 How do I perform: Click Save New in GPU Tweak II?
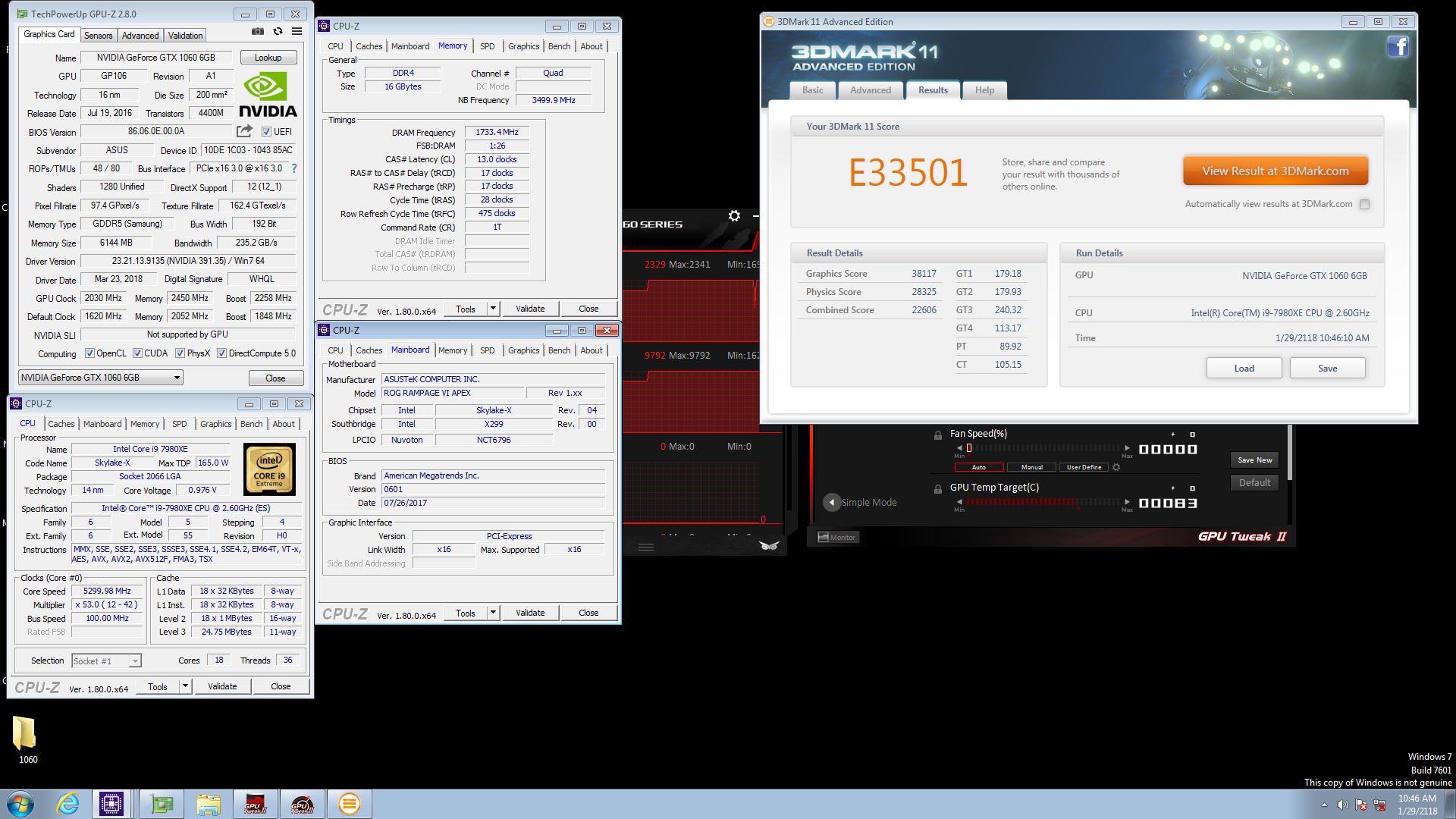click(x=1255, y=460)
